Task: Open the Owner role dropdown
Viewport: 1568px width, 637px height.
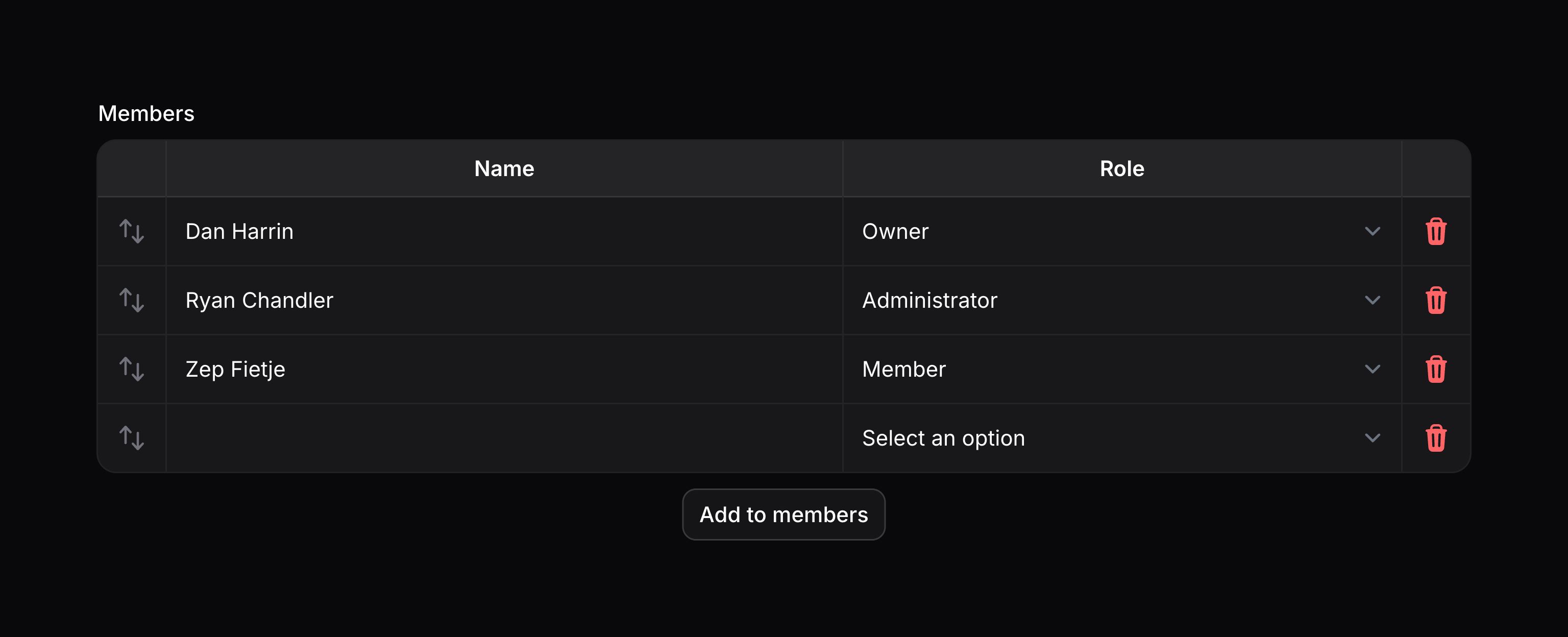Action: [x=1121, y=231]
